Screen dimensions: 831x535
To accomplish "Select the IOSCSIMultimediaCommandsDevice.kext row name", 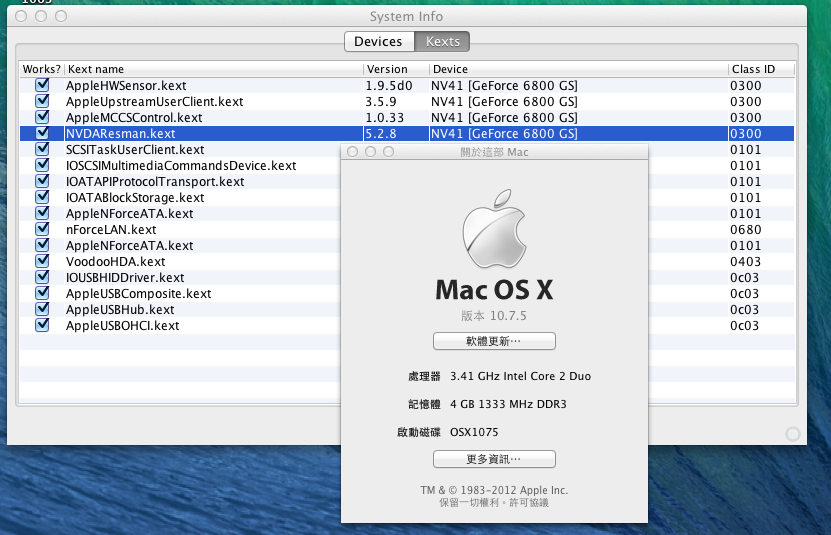I will (x=181, y=166).
